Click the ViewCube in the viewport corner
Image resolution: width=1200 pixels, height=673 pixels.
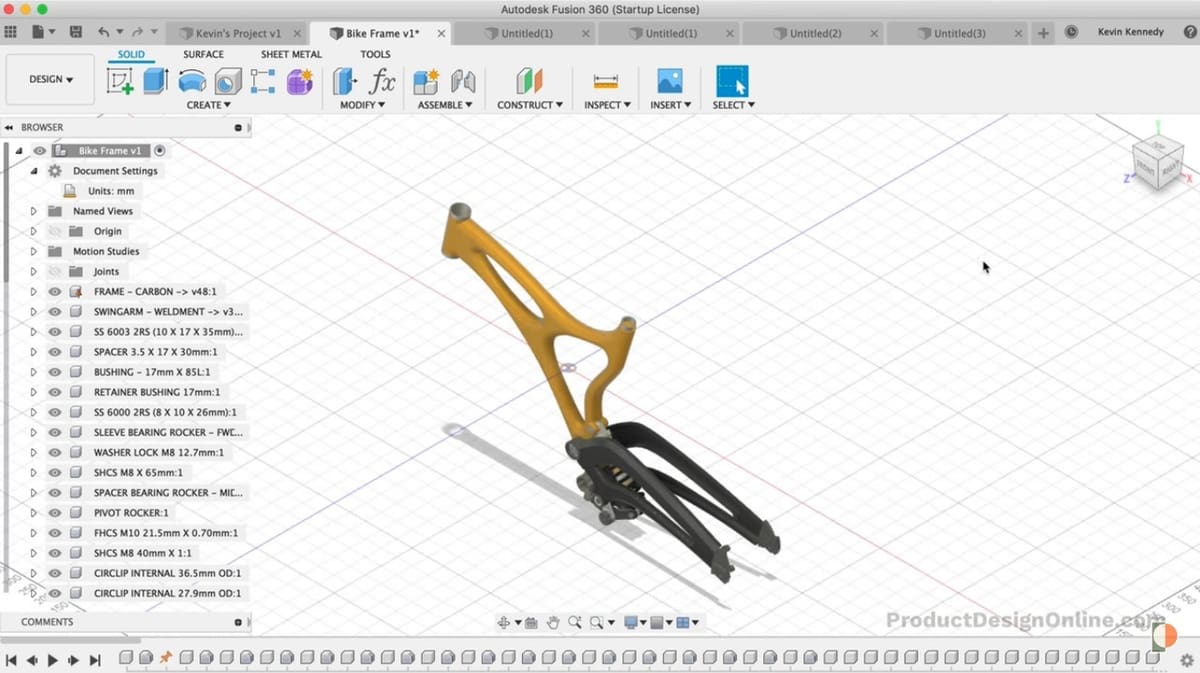(1158, 163)
